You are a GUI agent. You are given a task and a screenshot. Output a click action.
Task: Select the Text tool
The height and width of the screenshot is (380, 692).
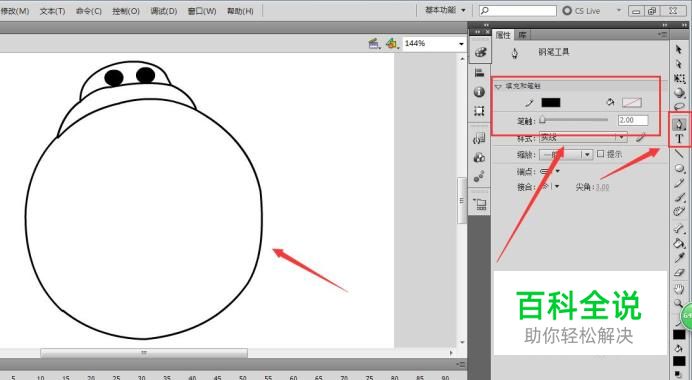coord(679,139)
